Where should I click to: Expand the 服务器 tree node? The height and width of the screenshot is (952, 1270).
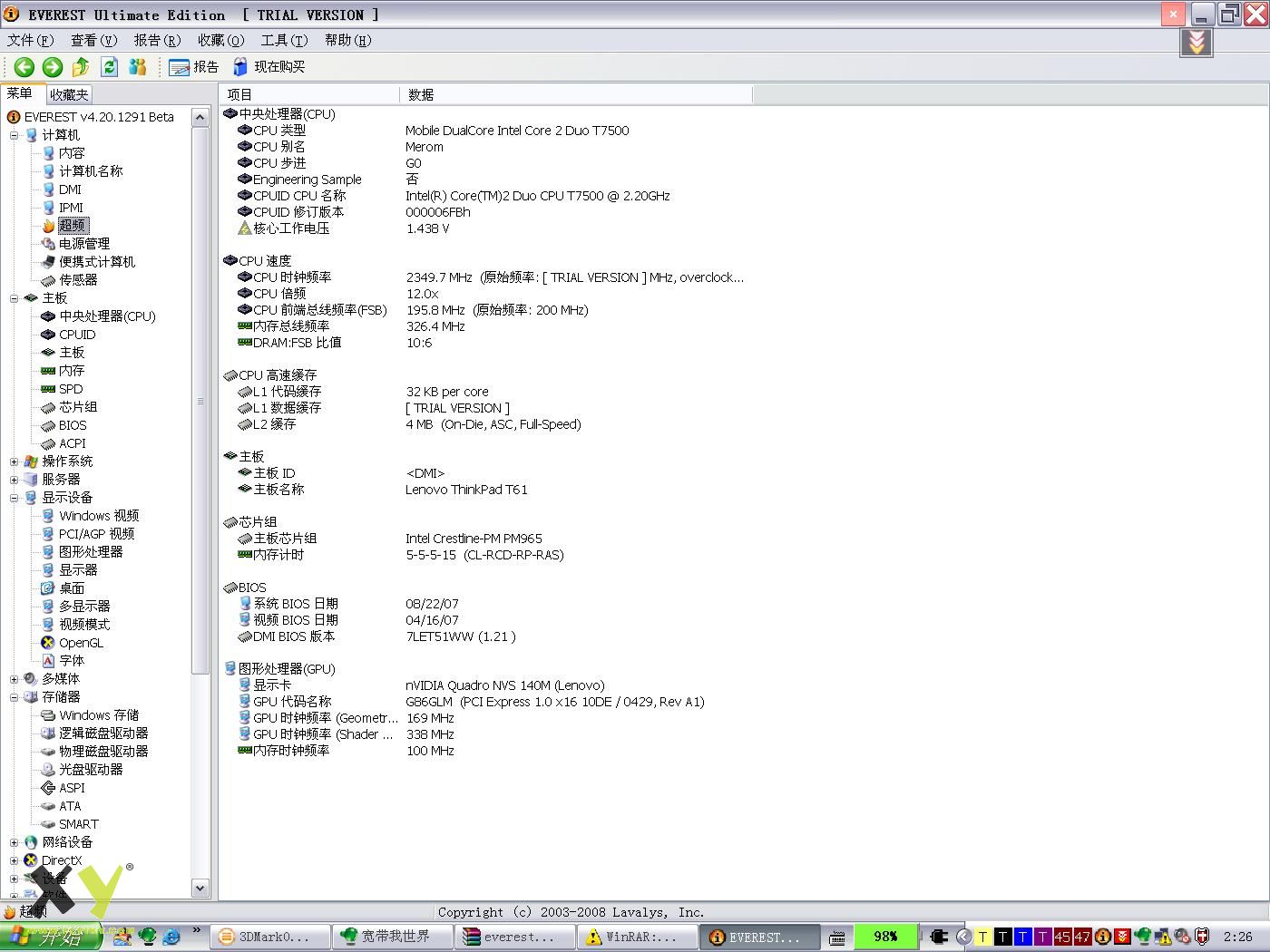(14, 480)
